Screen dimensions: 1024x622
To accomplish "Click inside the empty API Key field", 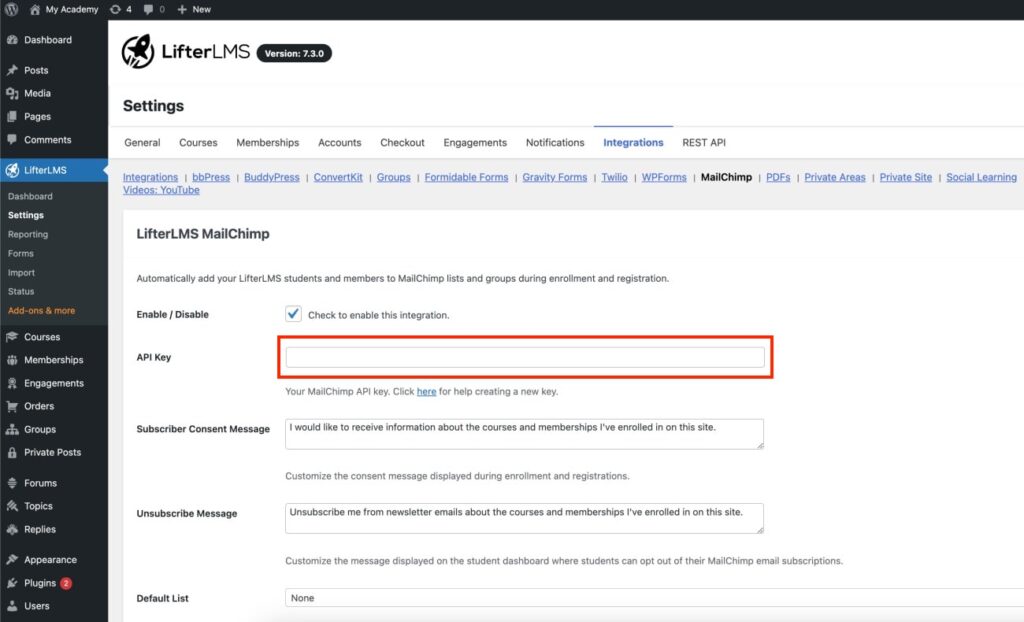I will (524, 357).
